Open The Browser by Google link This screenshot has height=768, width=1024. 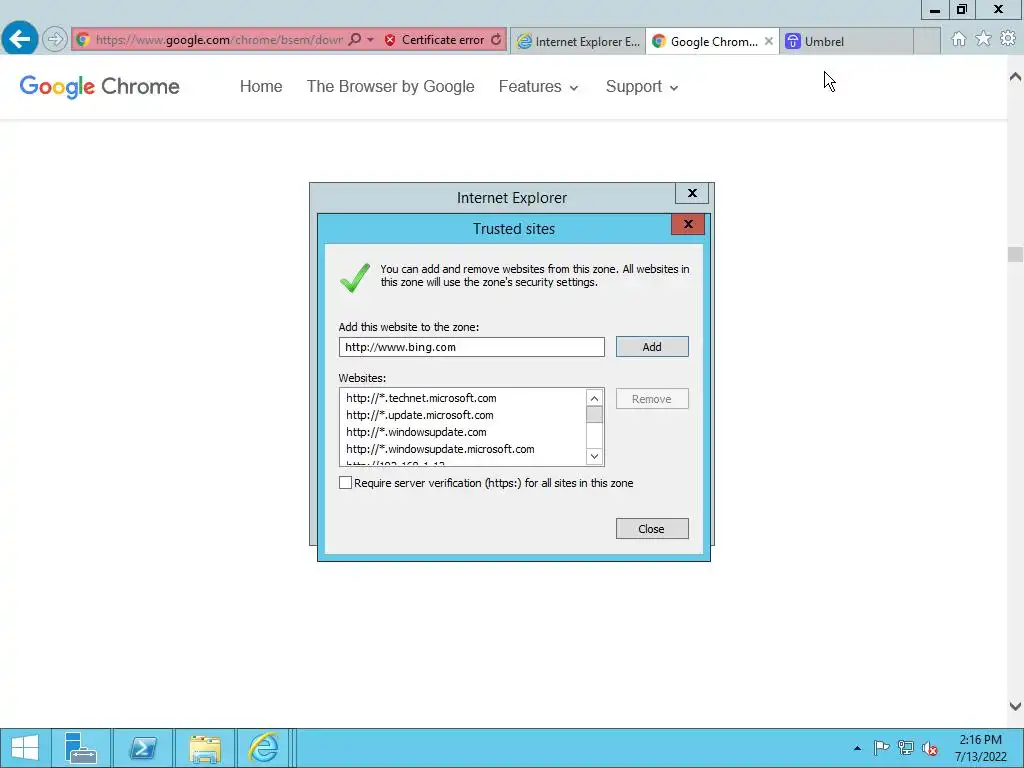(391, 86)
